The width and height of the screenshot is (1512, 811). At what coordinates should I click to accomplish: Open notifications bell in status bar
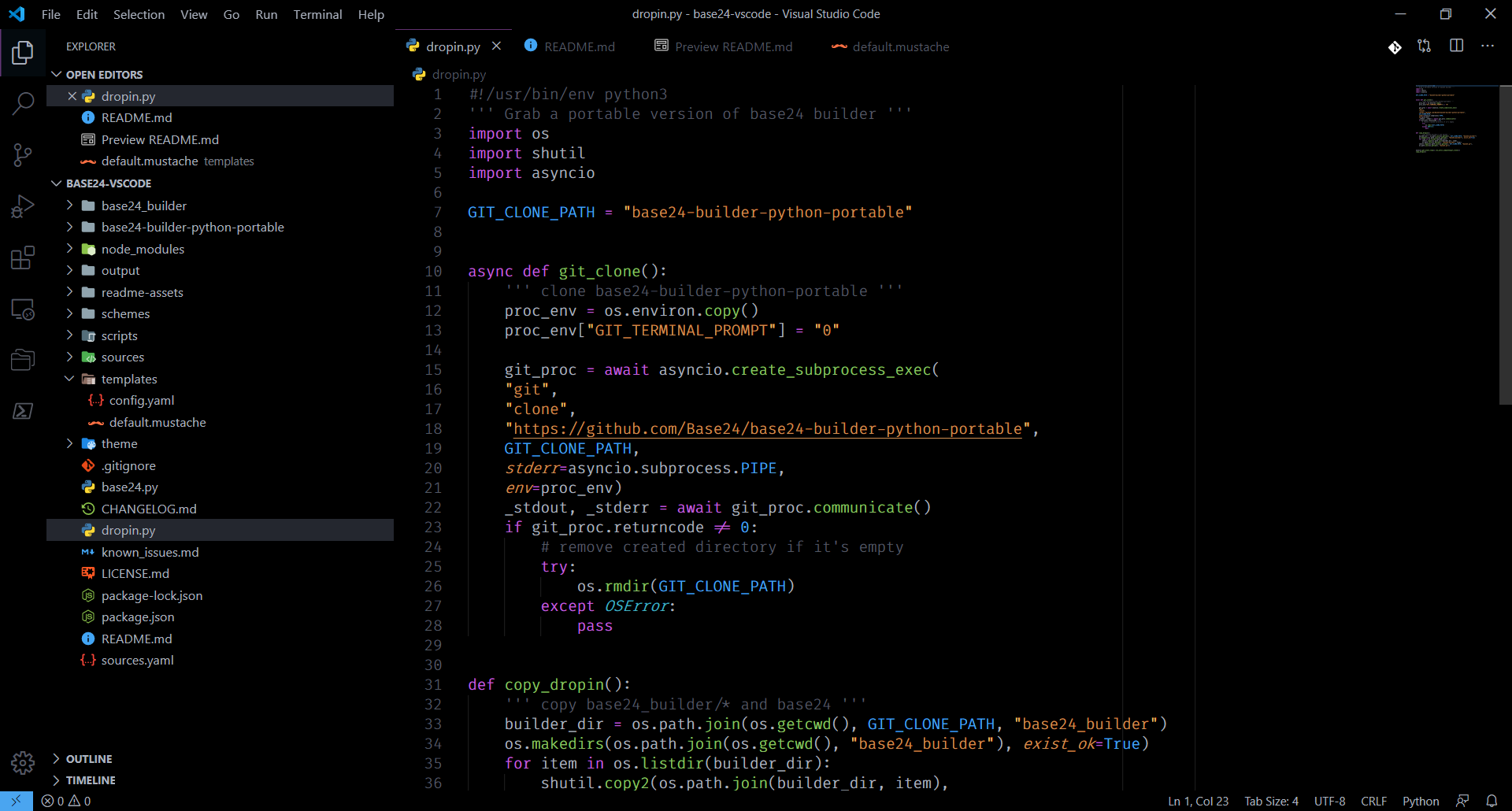1492,801
